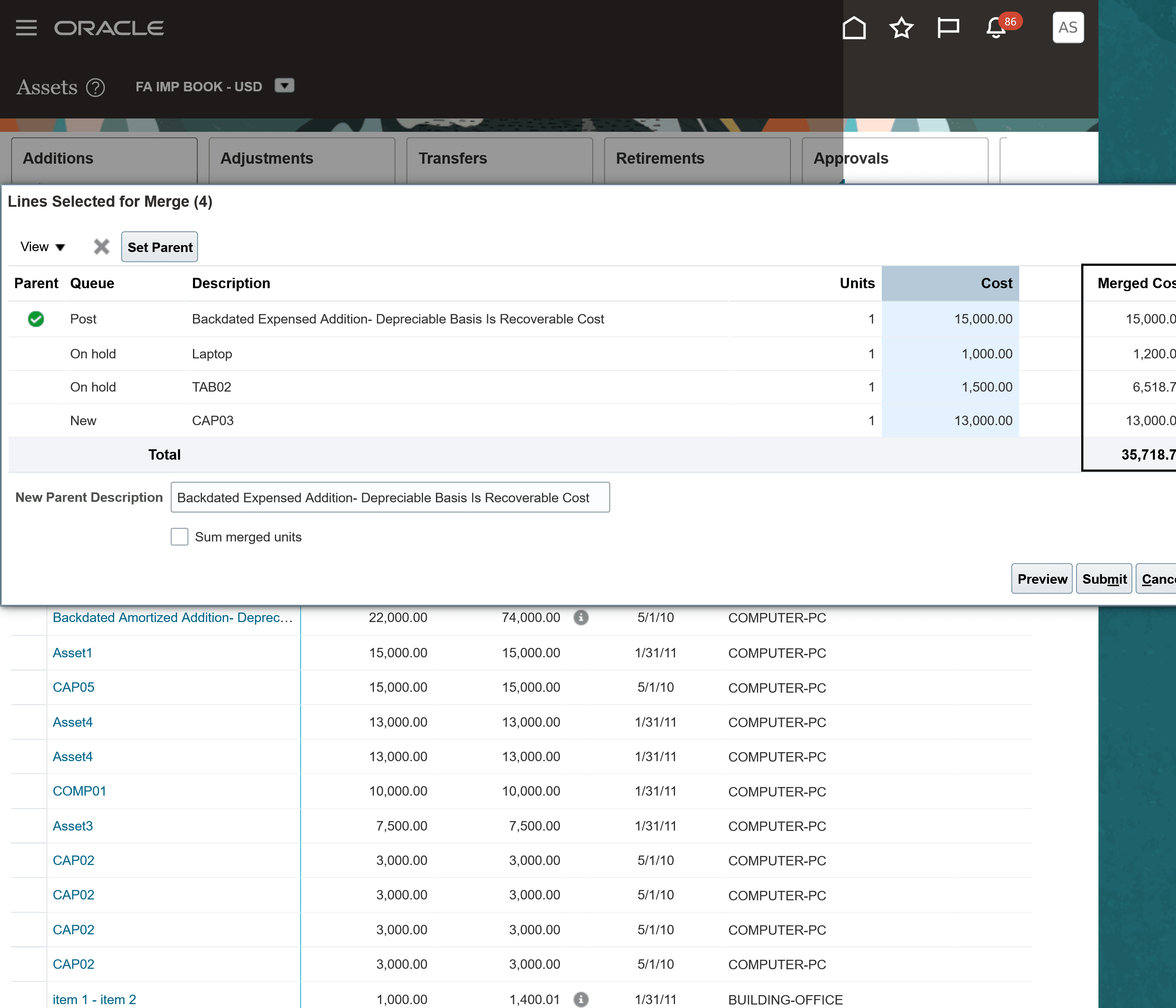Open the COMP01 asset link

click(79, 791)
